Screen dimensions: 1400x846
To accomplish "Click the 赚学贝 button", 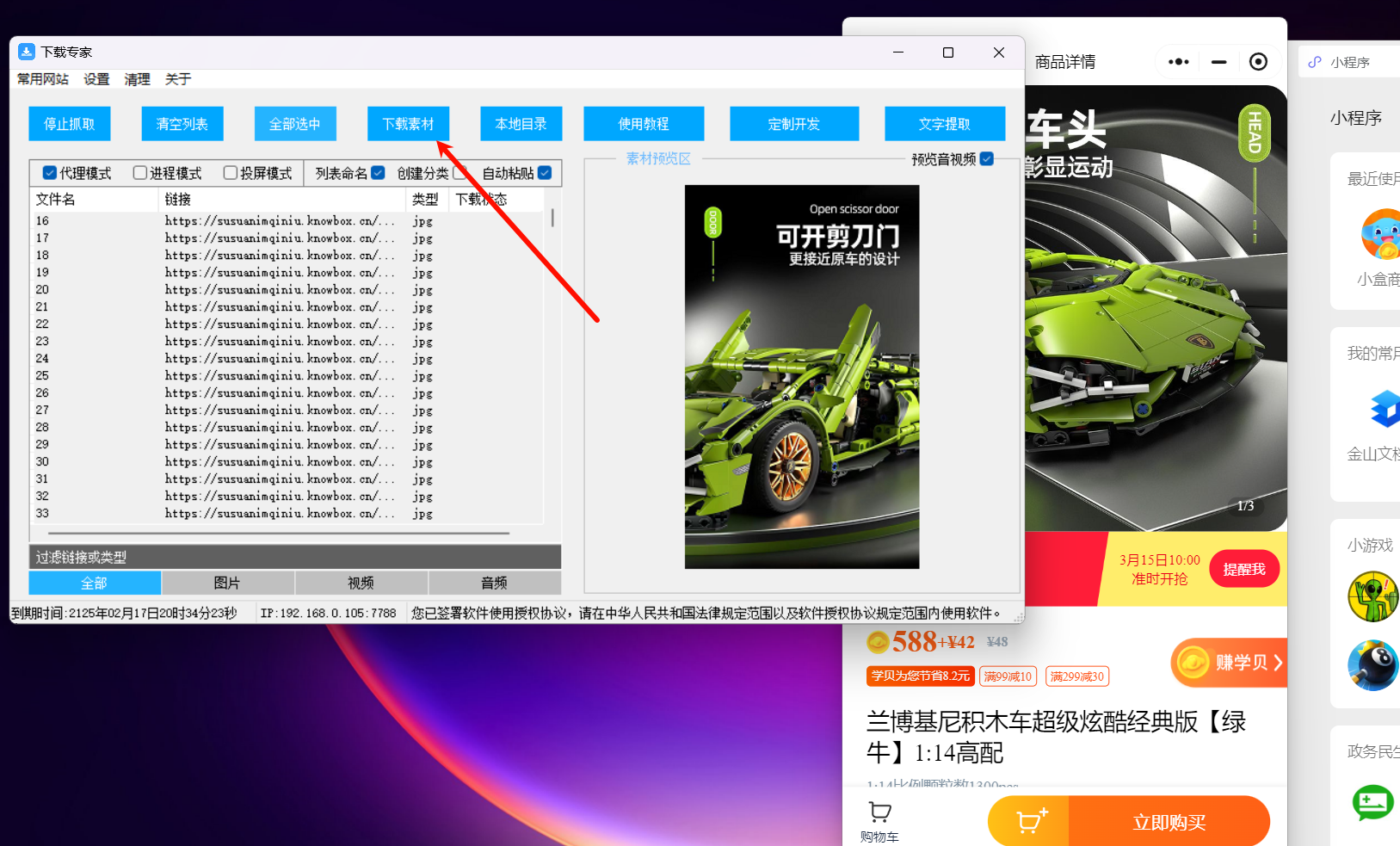I will tap(1230, 662).
